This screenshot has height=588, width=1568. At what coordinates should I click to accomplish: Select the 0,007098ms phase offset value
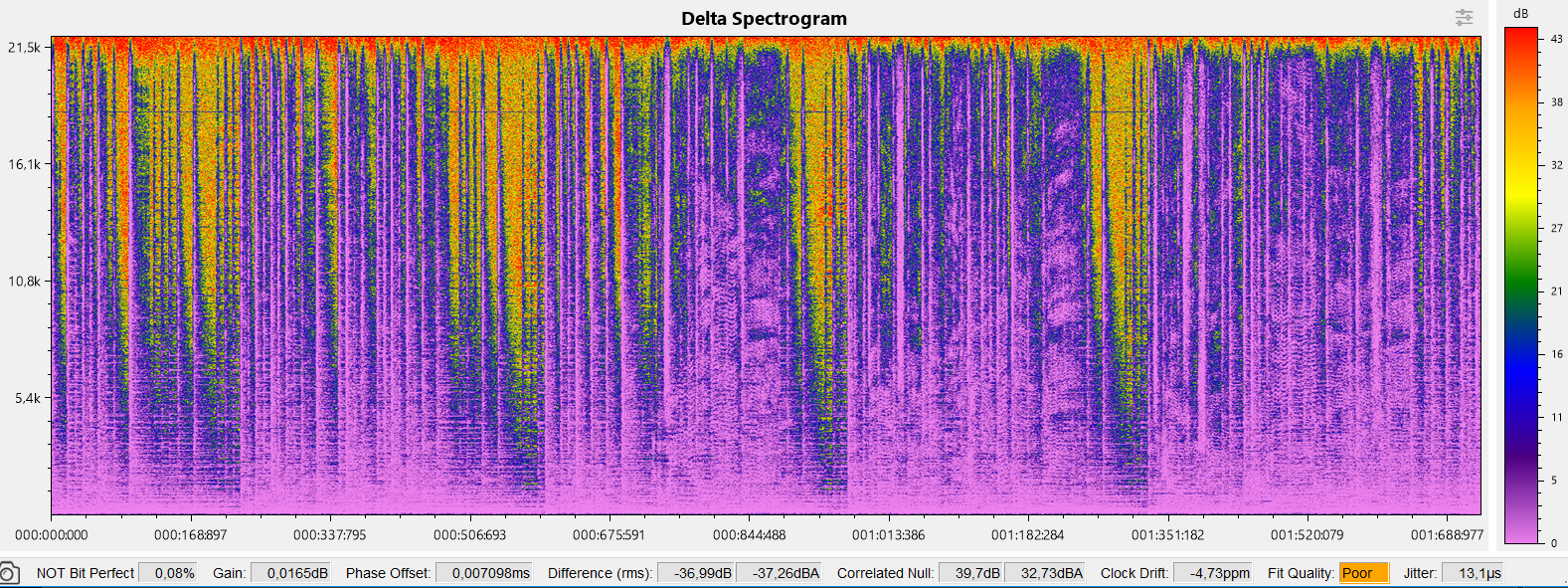click(484, 573)
